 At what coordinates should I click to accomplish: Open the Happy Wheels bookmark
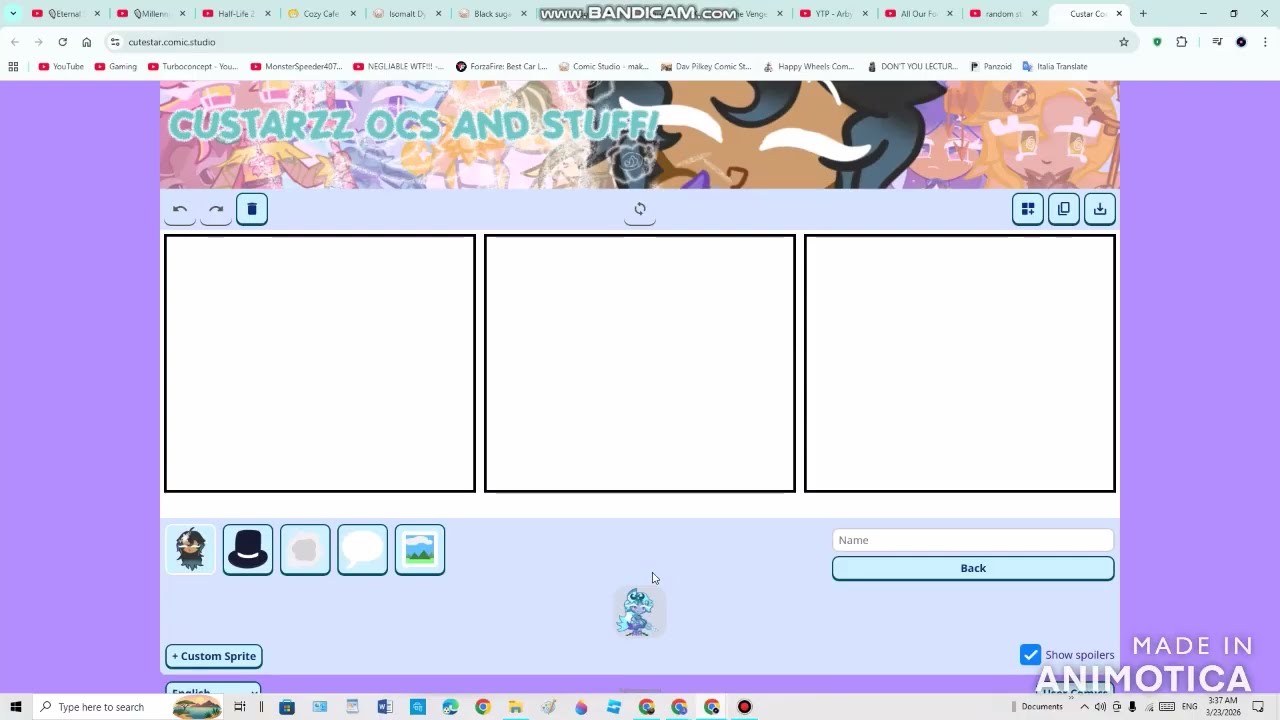tap(808, 67)
